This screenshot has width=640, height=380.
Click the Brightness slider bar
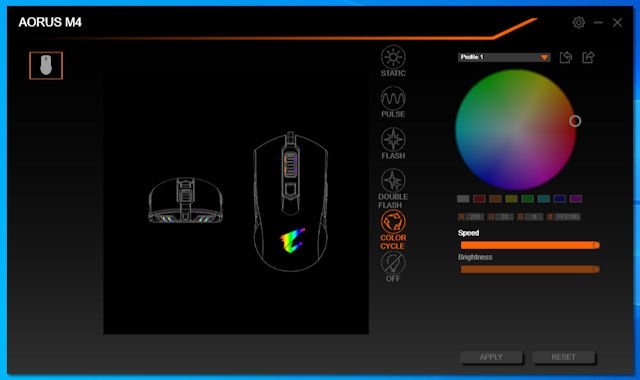point(530,269)
